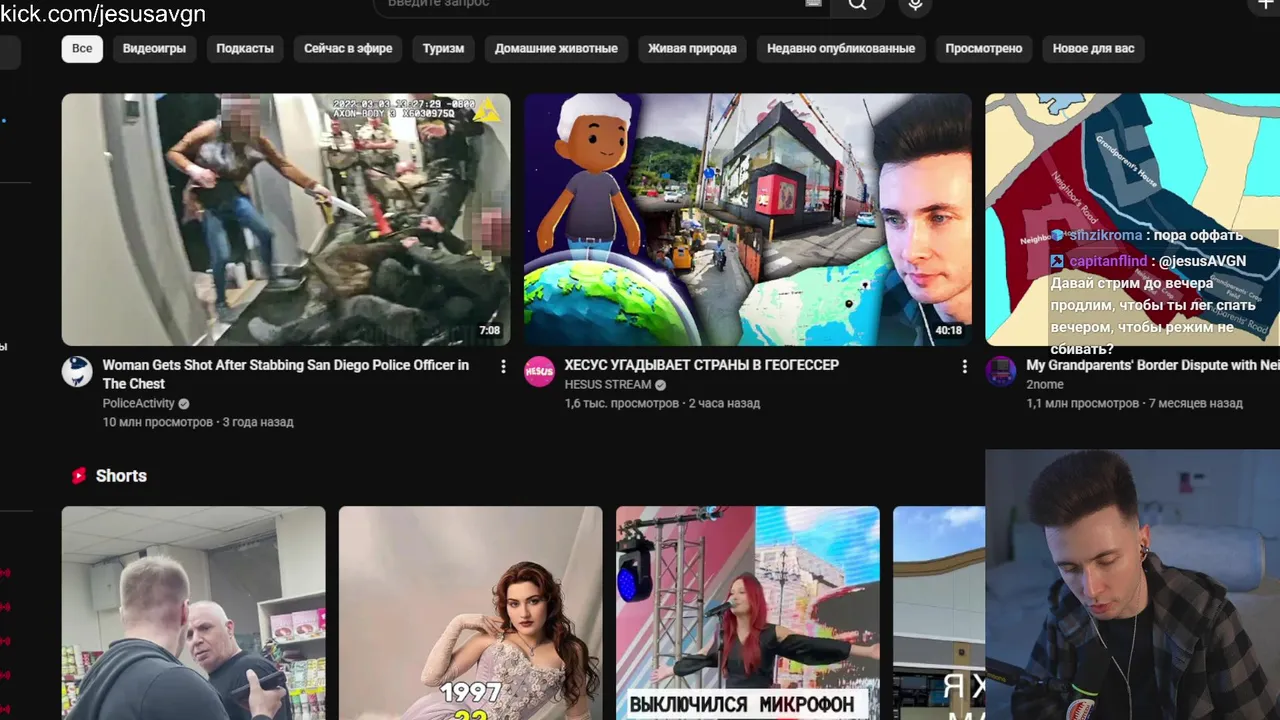Open the HESUS STREAM channel name

click(x=608, y=384)
